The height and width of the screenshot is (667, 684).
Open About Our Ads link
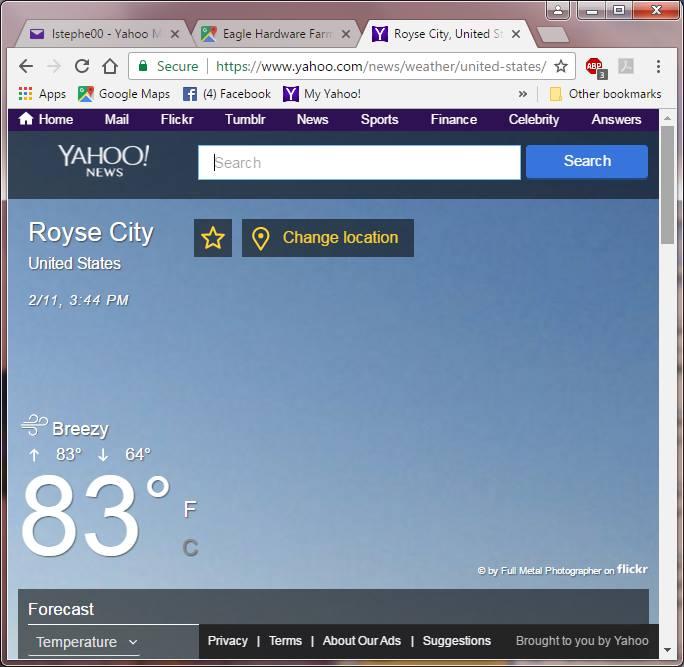(x=362, y=640)
